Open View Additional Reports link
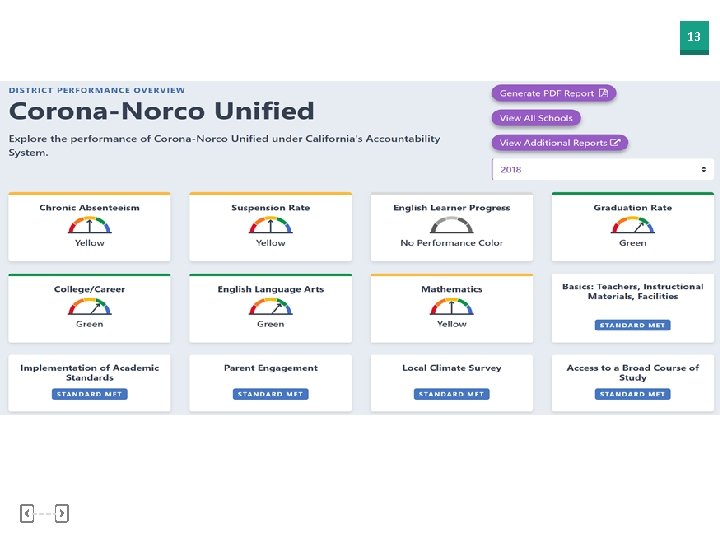 (x=559, y=143)
